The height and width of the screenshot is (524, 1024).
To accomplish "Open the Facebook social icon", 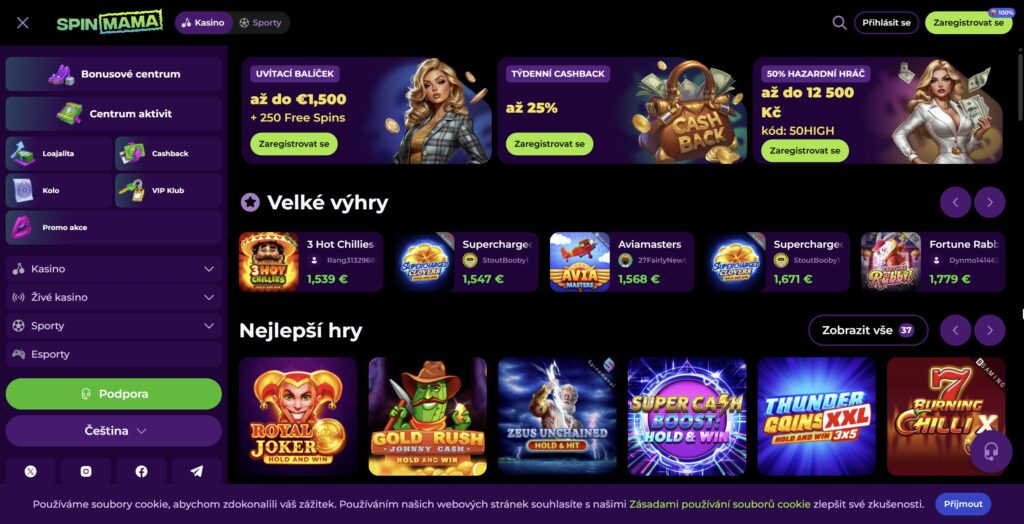I will (x=141, y=471).
